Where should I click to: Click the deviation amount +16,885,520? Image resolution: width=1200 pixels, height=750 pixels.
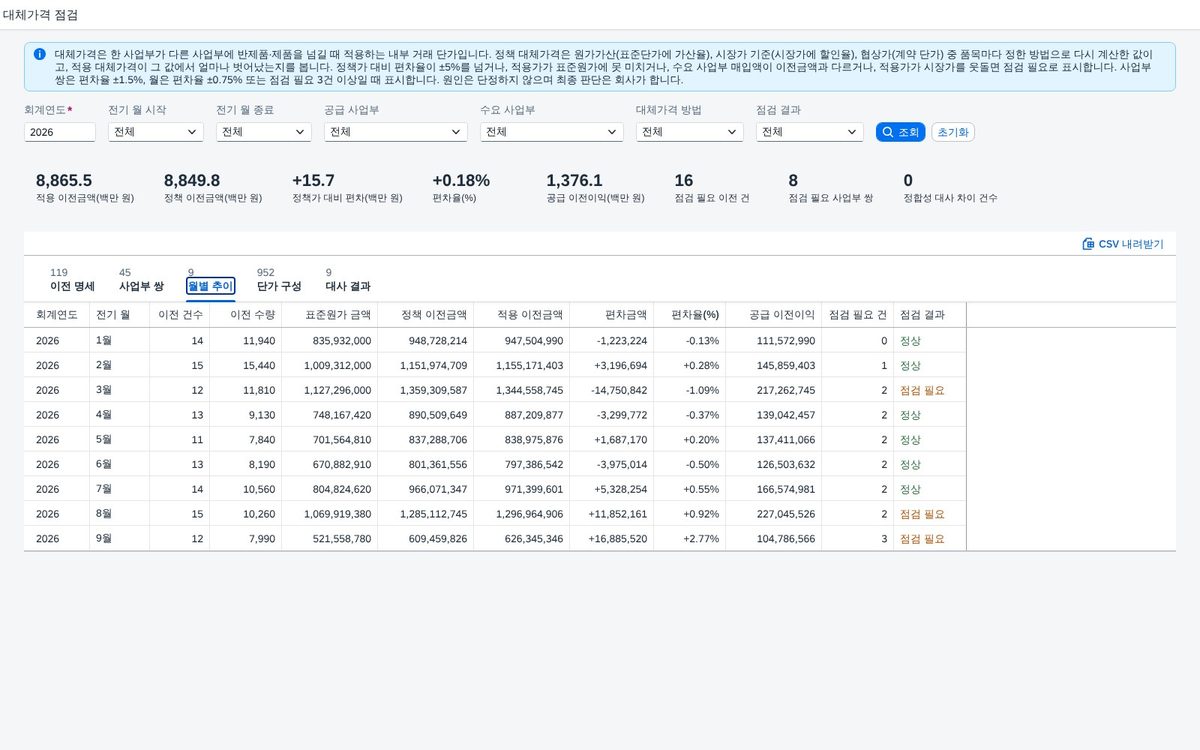coord(617,538)
